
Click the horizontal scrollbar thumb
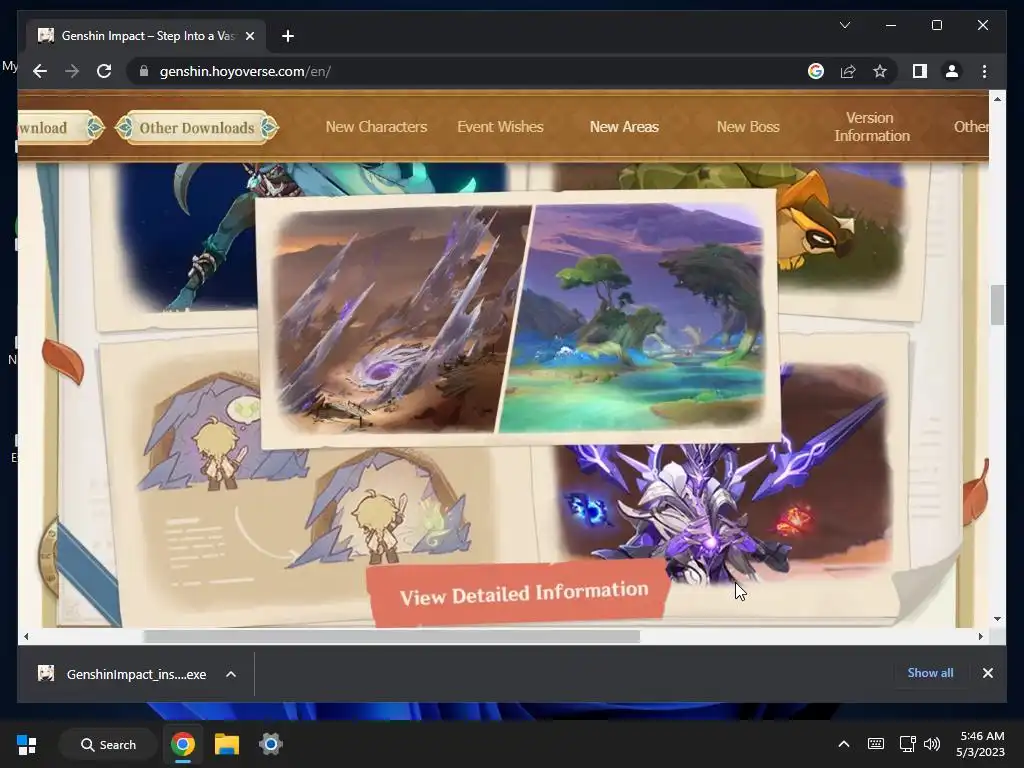coord(391,636)
